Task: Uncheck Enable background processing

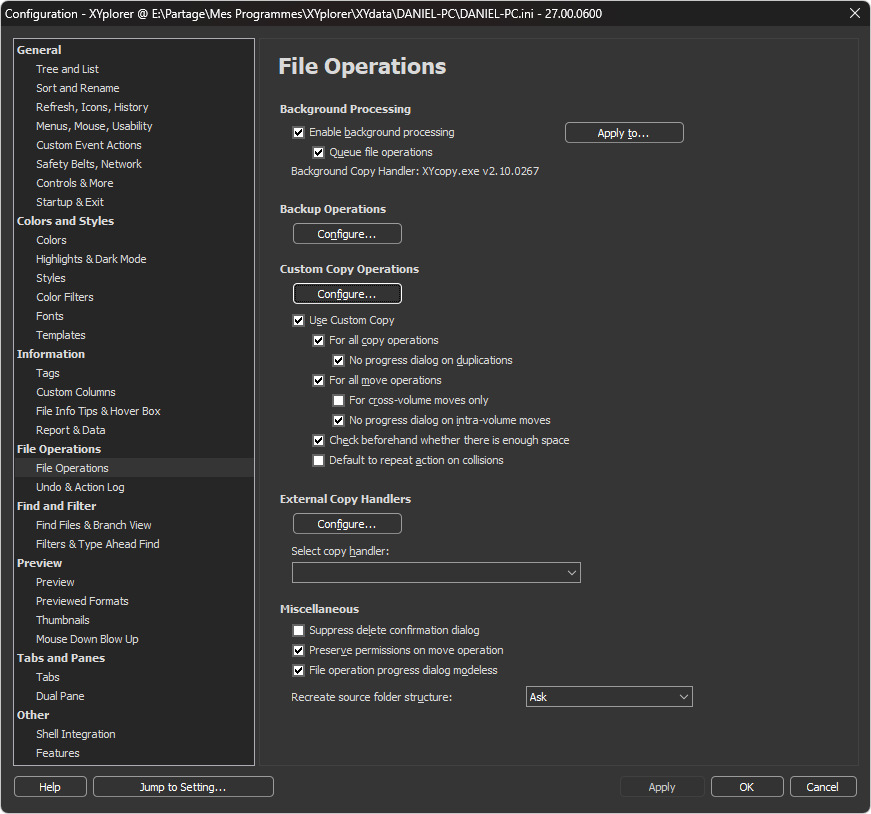Action: point(298,133)
